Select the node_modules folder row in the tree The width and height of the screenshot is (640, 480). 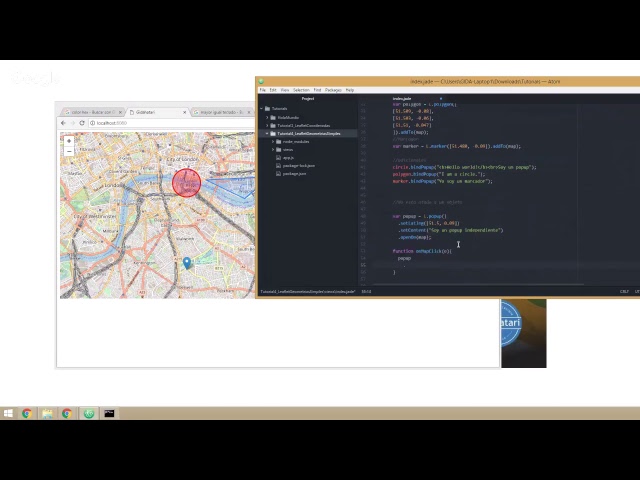click(x=308, y=142)
